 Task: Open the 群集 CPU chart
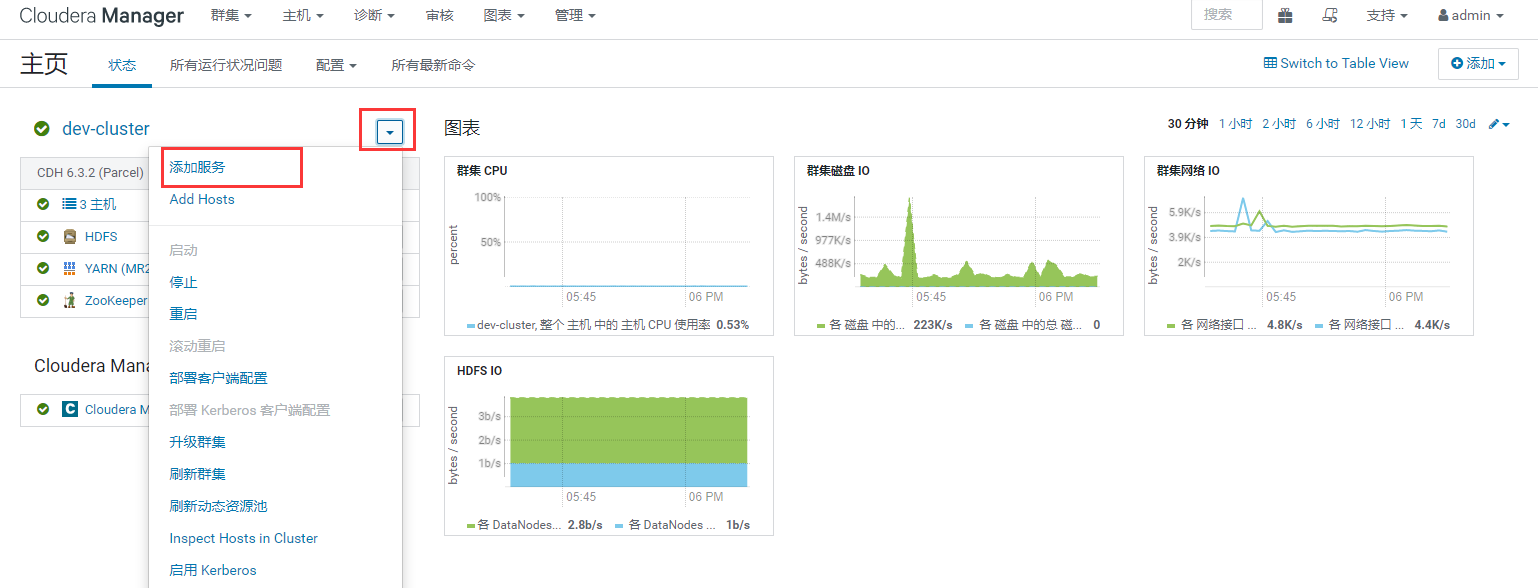609,246
